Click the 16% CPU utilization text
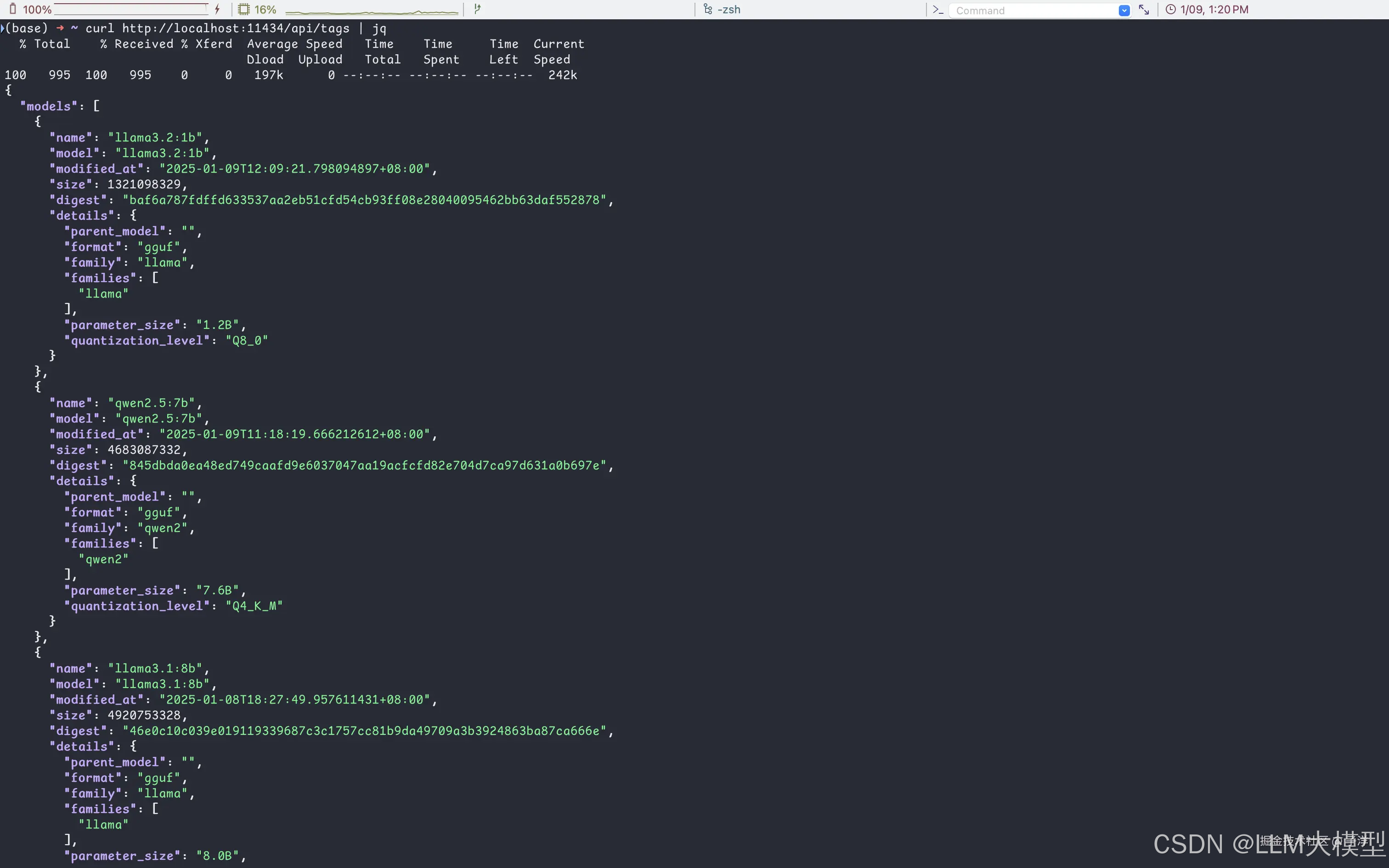Screen dimensions: 1389x868 click(x=265, y=10)
